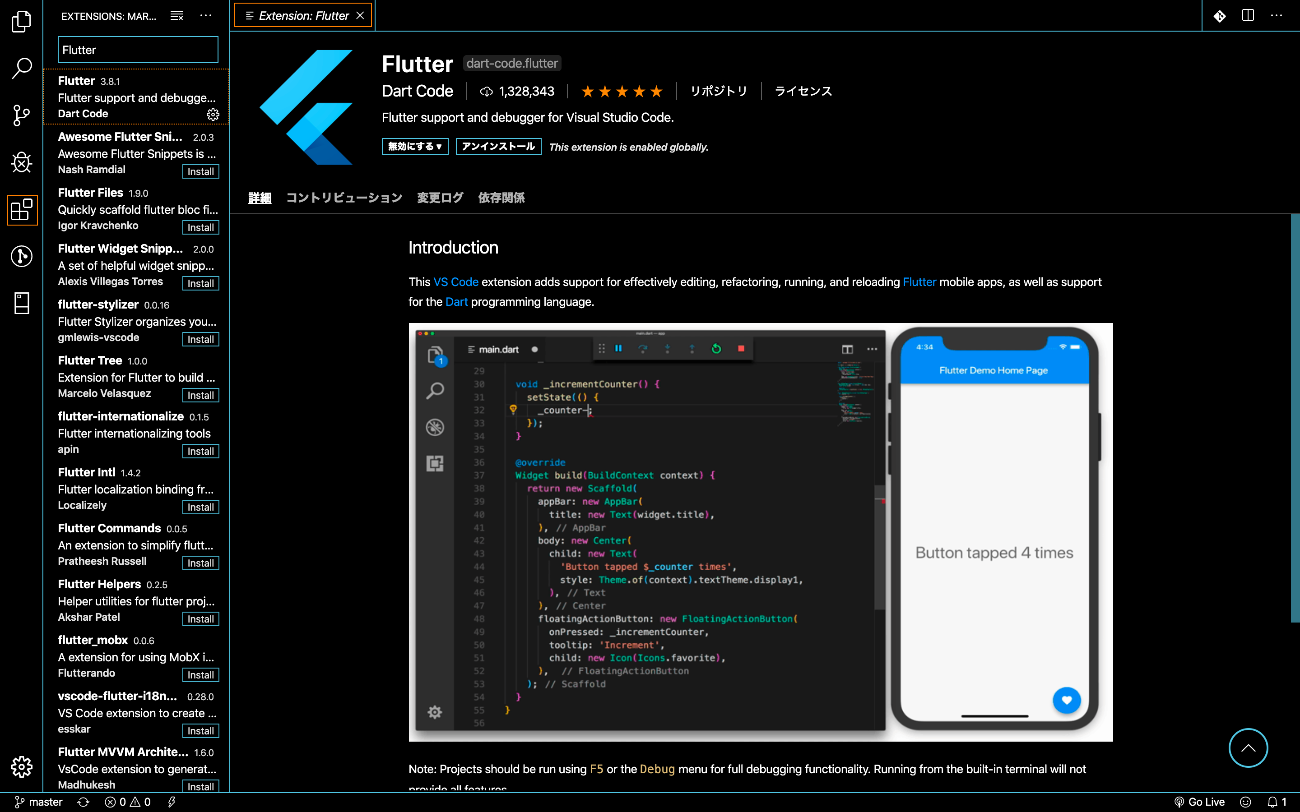Install the Flutter Intl extension
The height and width of the screenshot is (812, 1300).
pos(201,508)
